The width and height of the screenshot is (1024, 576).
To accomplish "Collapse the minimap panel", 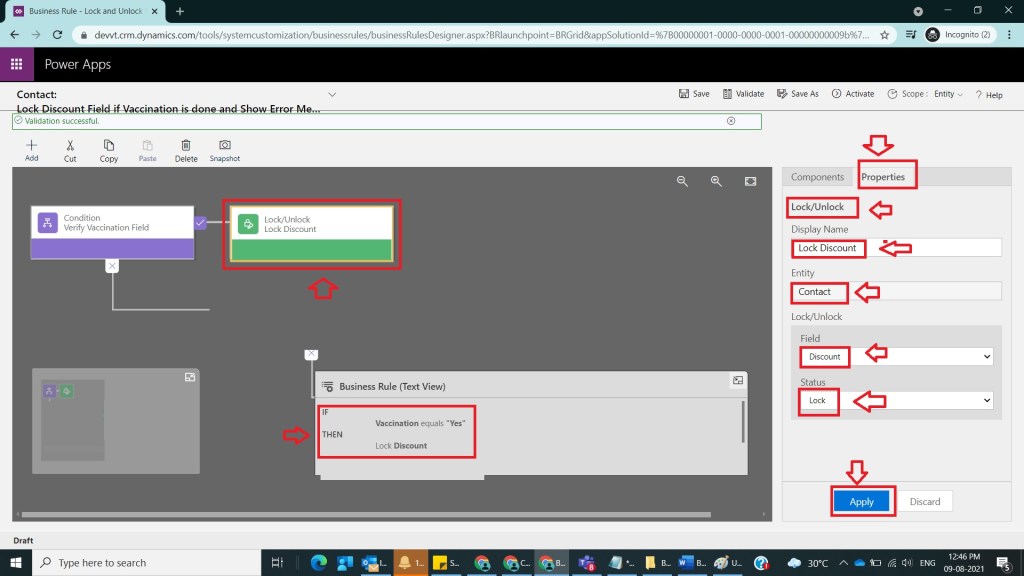I will (x=189, y=377).
